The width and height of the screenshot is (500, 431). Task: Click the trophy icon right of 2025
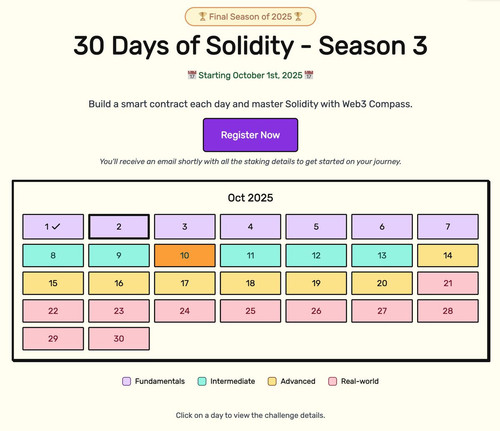point(298,16)
